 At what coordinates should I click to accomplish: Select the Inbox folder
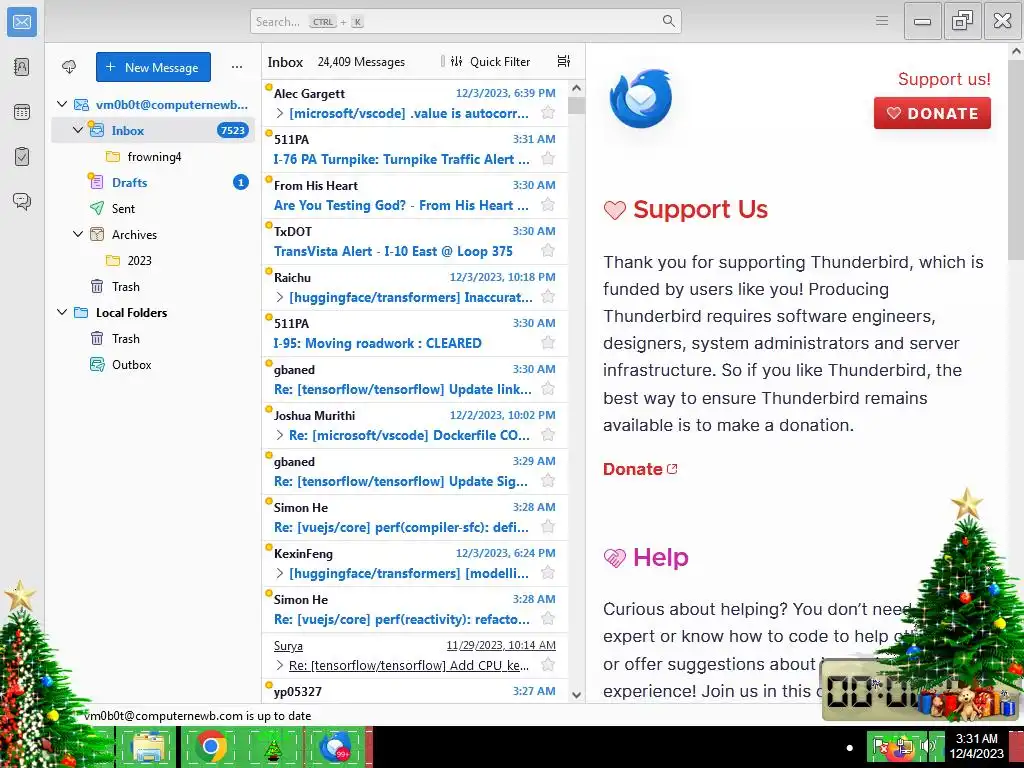click(x=153, y=130)
